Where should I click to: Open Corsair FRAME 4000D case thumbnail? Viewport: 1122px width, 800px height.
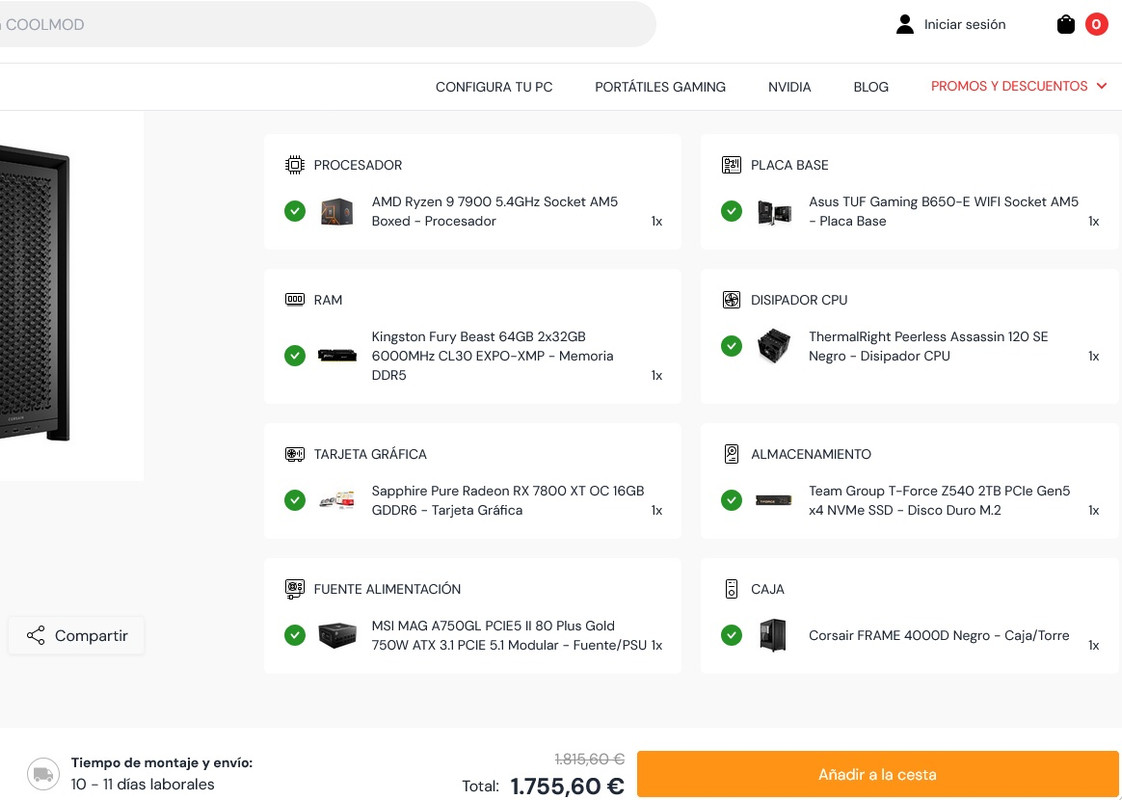point(774,635)
